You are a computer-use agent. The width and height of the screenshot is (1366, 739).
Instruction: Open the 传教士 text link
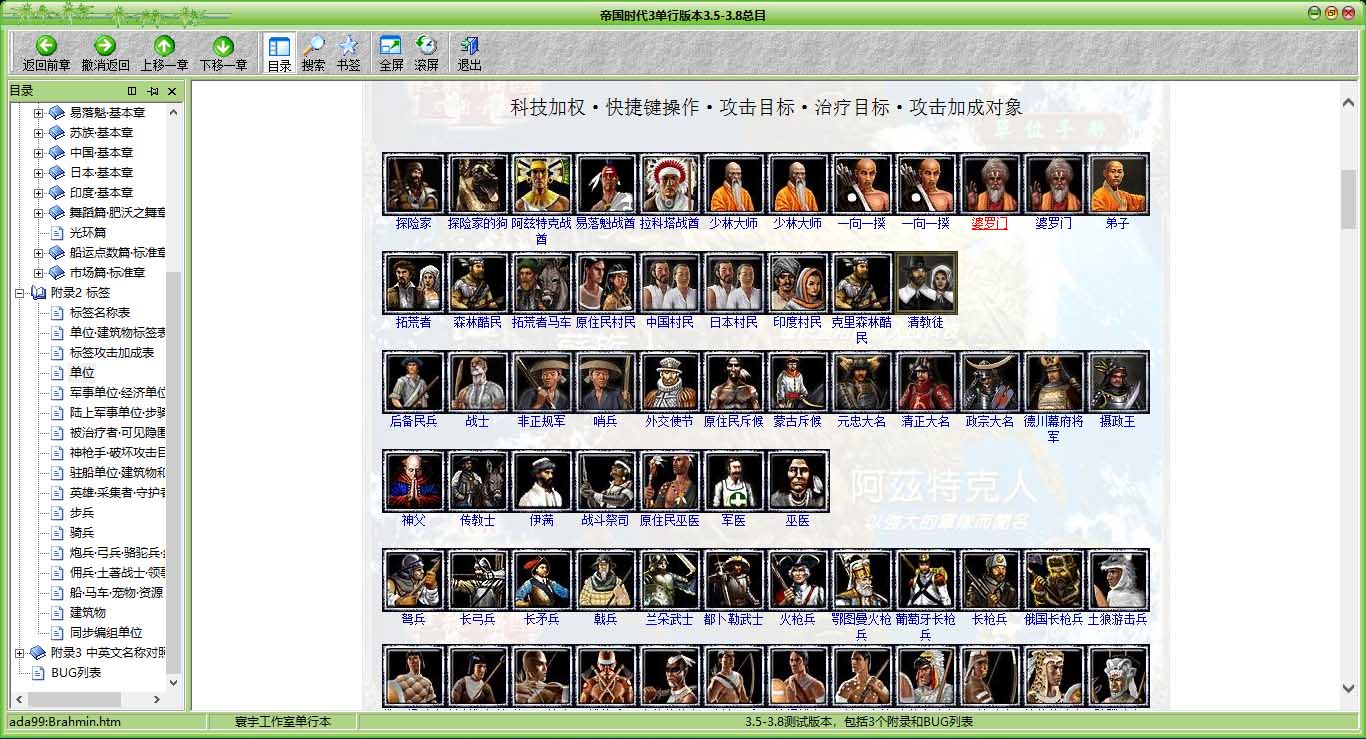point(478,520)
